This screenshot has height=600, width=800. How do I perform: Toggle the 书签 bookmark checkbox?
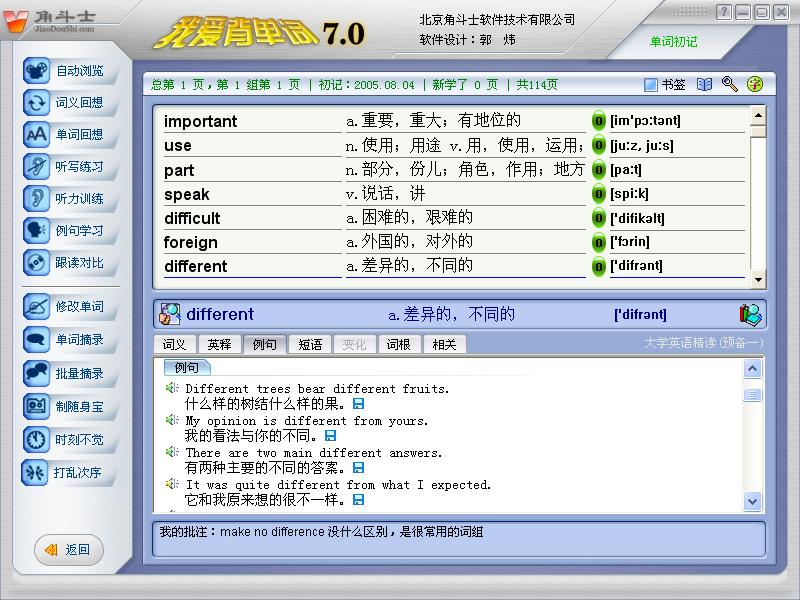coord(650,85)
